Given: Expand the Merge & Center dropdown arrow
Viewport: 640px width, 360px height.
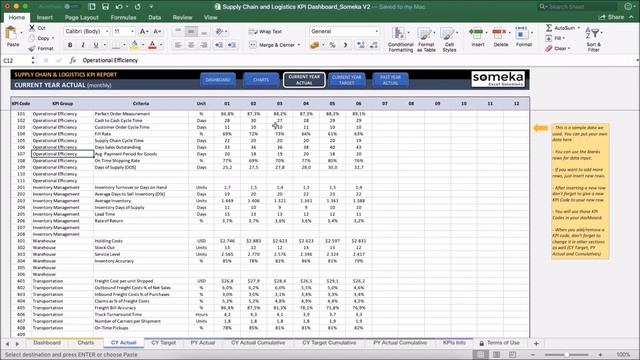Looking at the screenshot, I should coord(299,45).
